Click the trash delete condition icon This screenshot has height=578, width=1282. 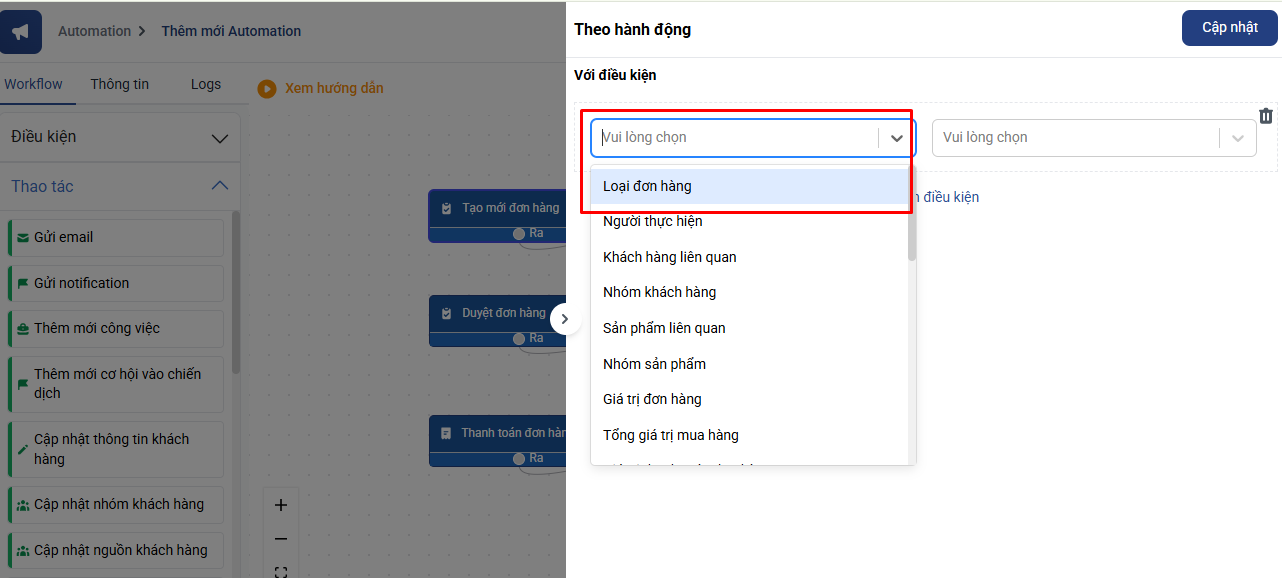(1266, 116)
